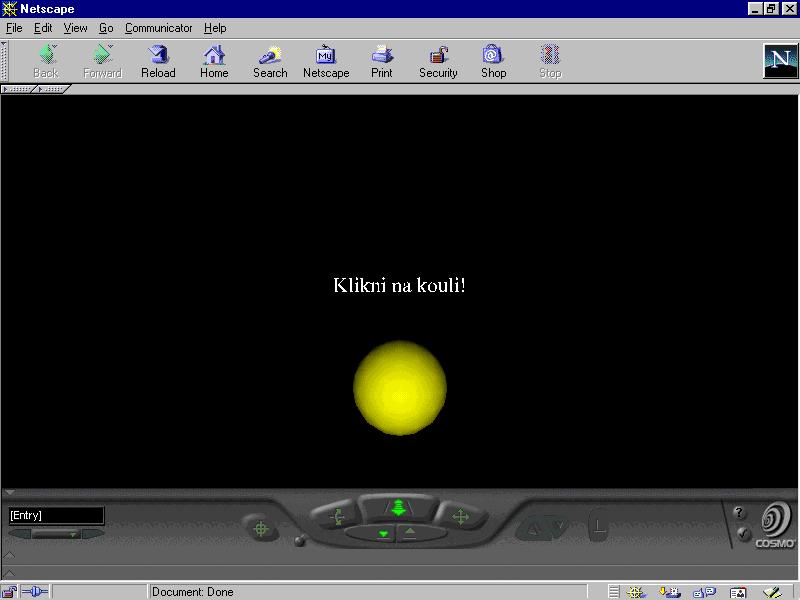
Task: Go to the Home page
Action: pyautogui.click(x=214, y=61)
